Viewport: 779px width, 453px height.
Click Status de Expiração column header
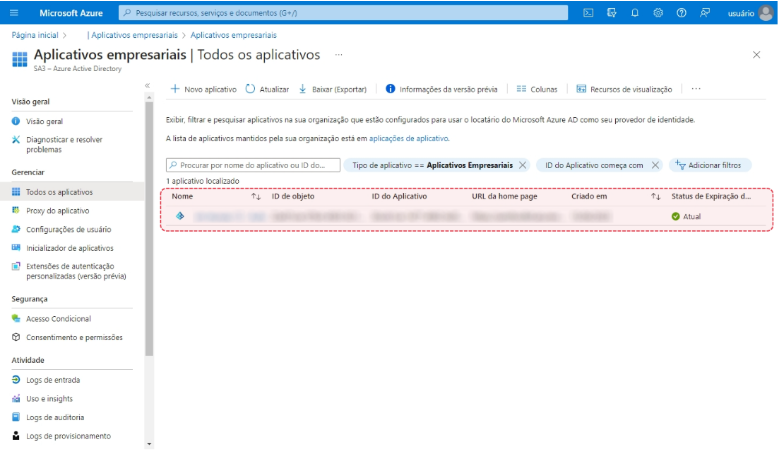[711, 196]
